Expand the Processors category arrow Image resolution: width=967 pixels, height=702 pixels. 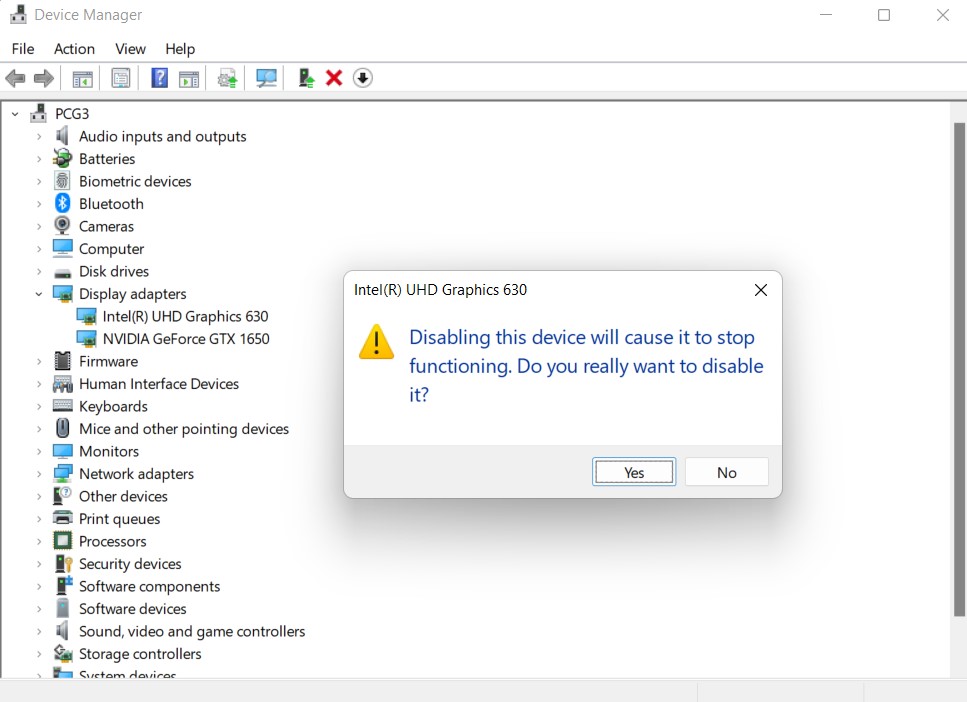tap(39, 542)
